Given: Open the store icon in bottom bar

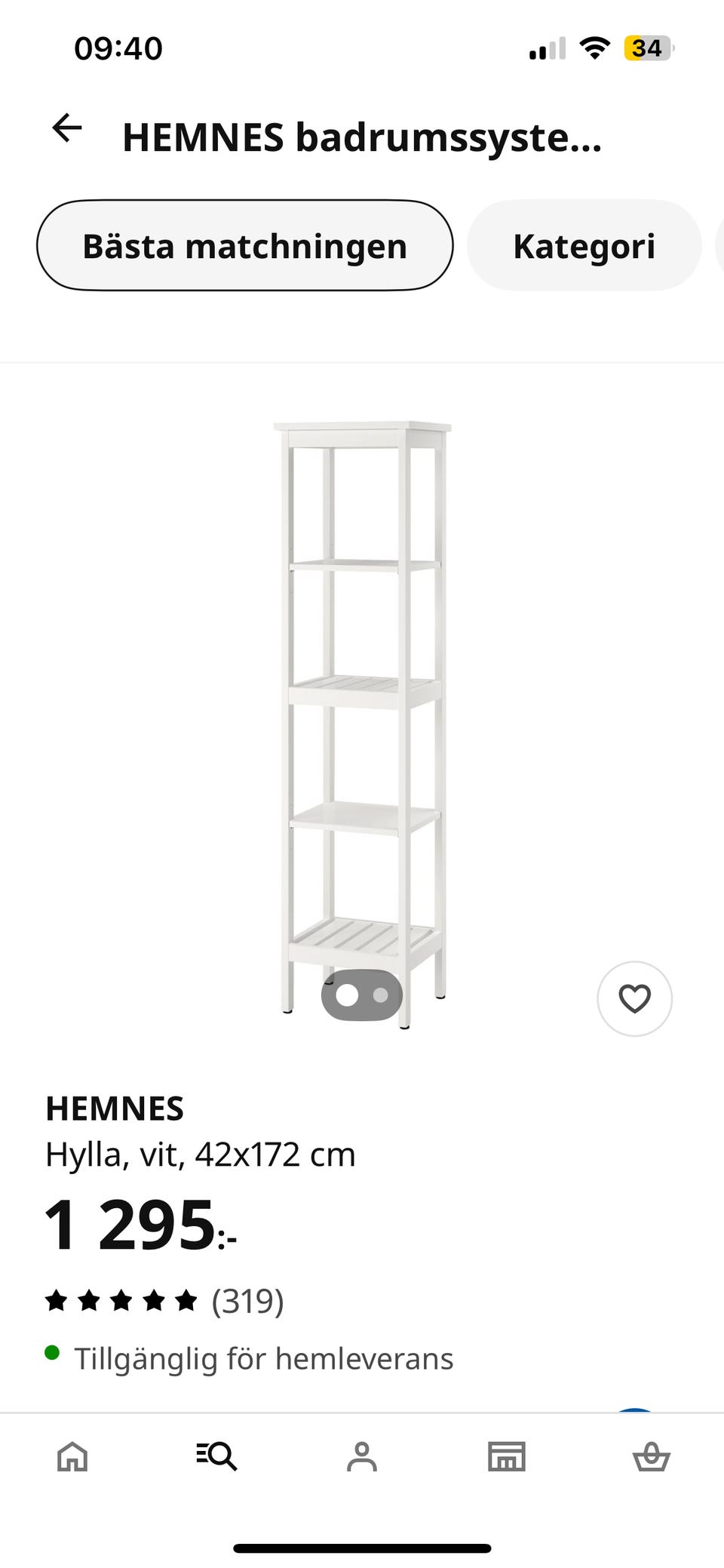Looking at the screenshot, I should [507, 1456].
